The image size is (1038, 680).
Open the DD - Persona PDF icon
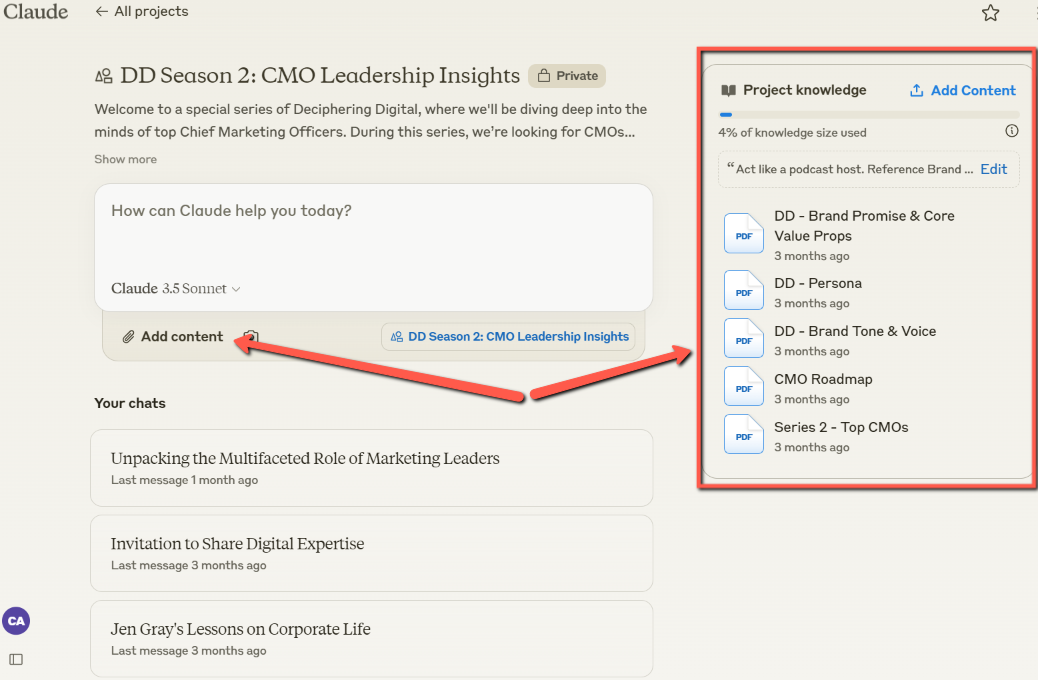(743, 291)
